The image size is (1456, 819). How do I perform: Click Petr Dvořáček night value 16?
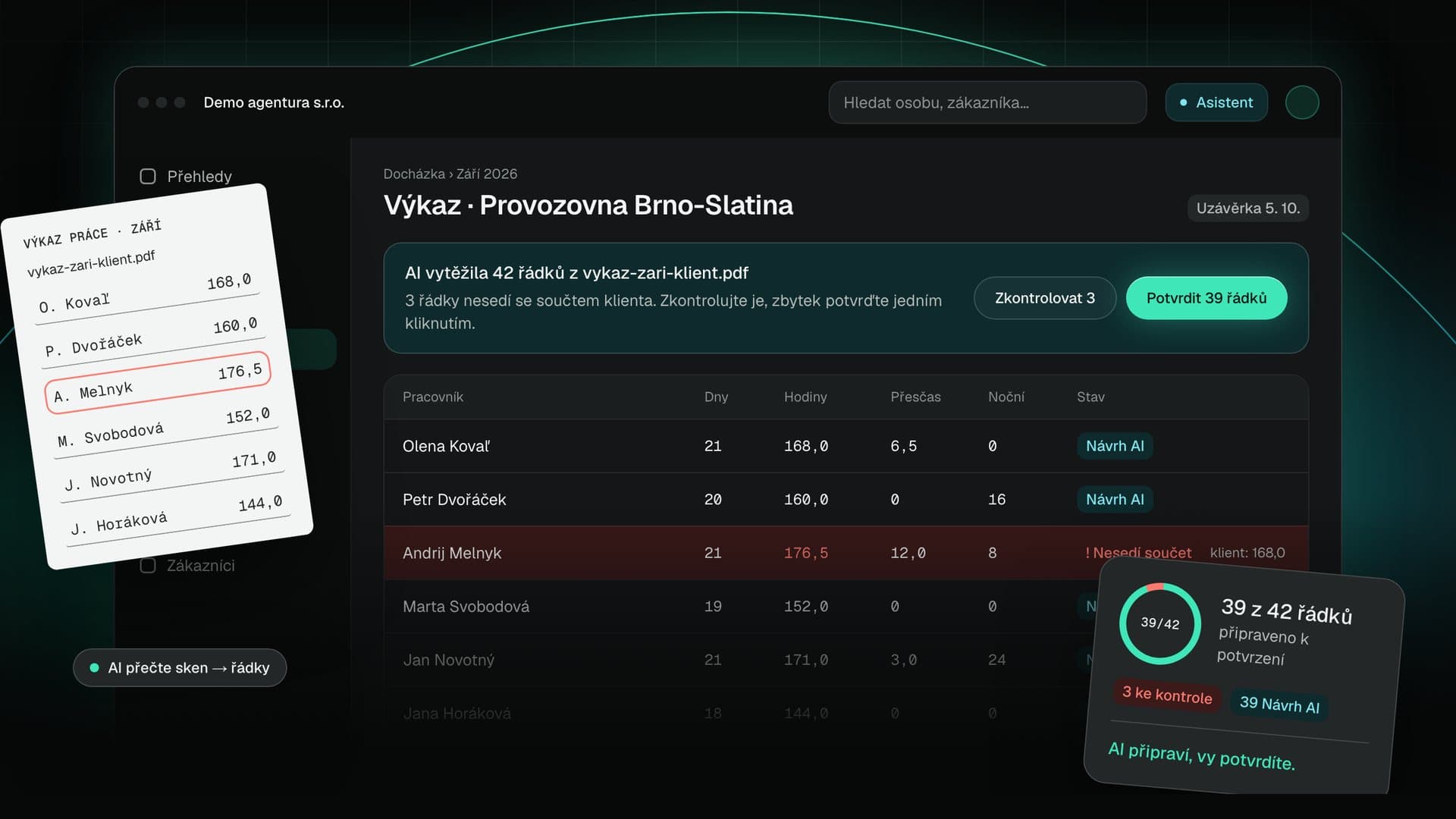[x=996, y=500]
